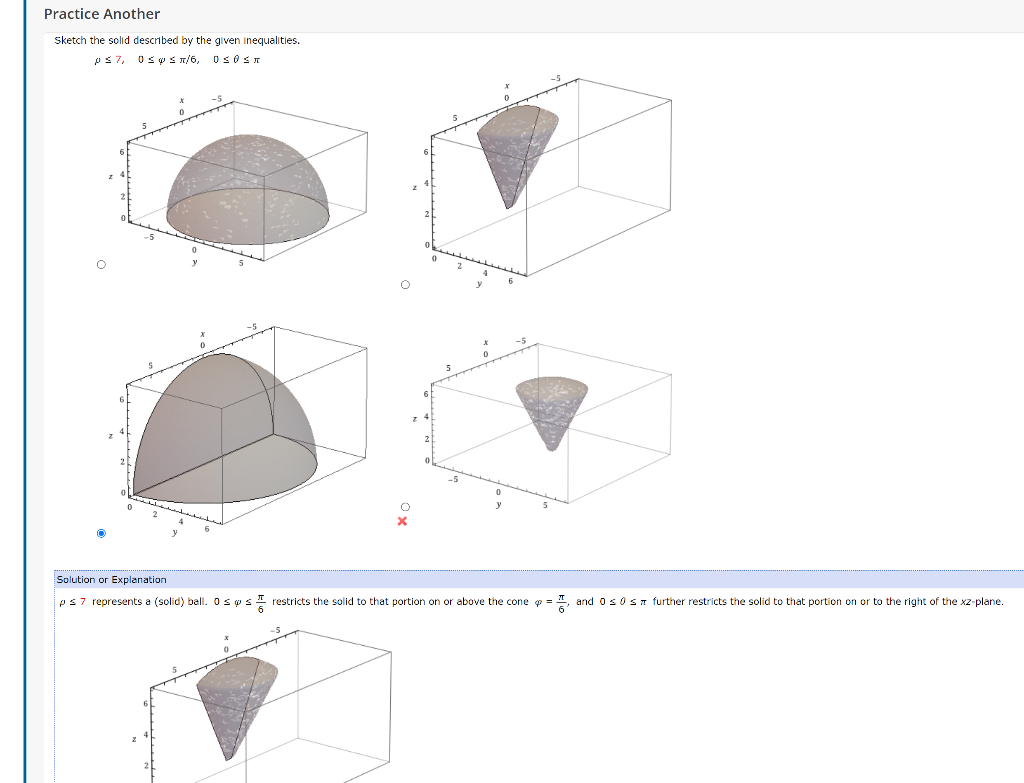Choose the quarter-sphere graph radio button
1024x783 pixels.
click(x=101, y=534)
